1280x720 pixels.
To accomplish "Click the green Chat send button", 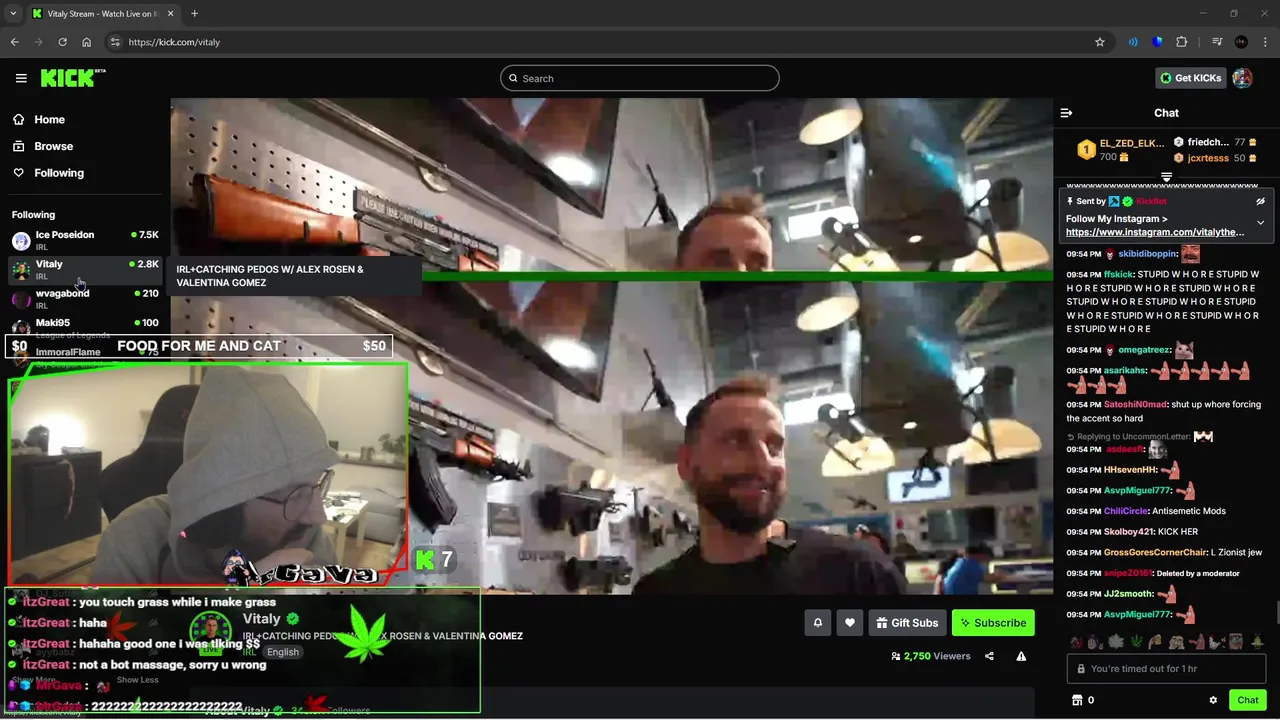I will tap(1247, 700).
